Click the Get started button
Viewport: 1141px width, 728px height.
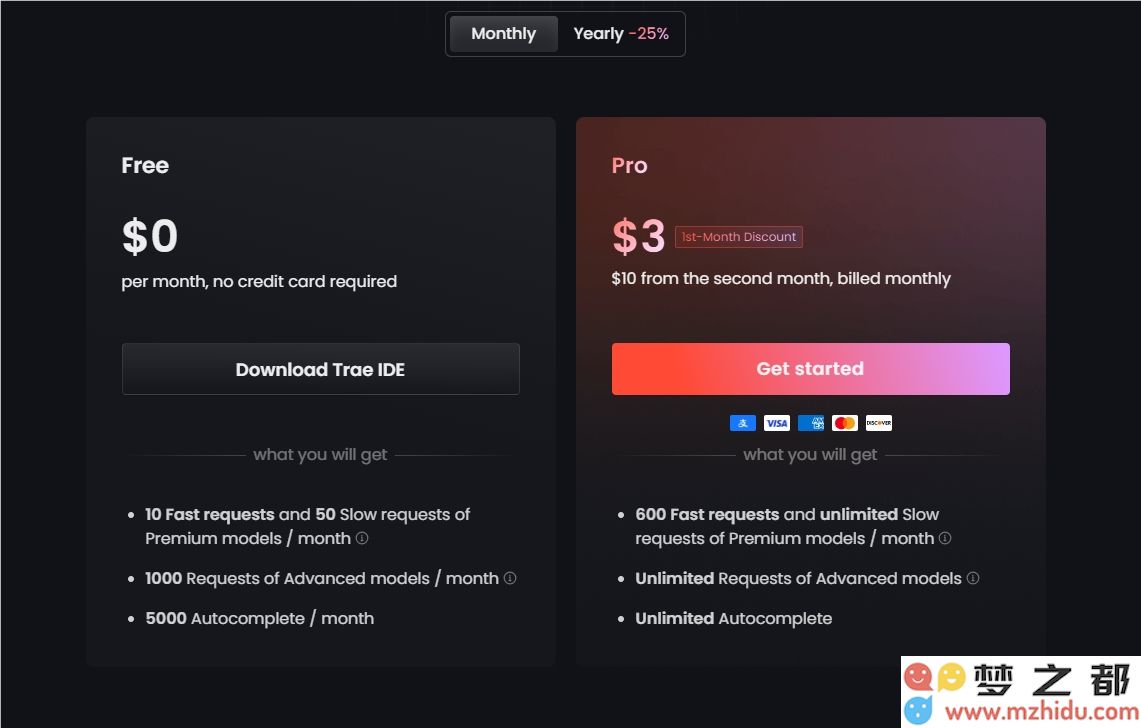pos(810,369)
